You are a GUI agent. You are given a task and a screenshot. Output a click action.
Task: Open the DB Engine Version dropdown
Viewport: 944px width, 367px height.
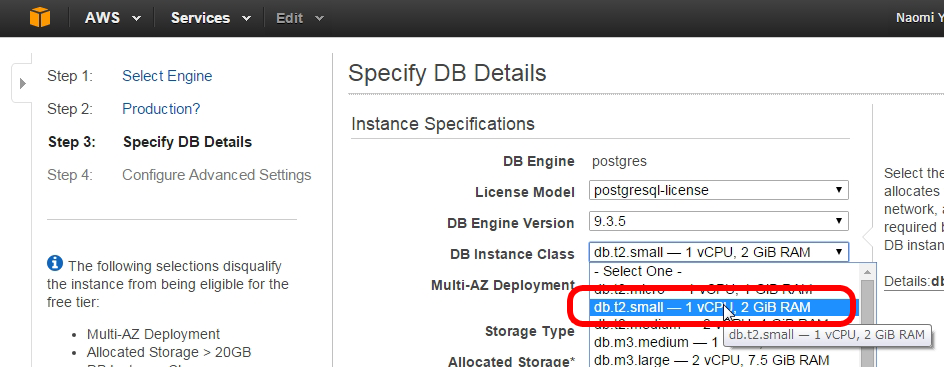[x=719, y=221]
